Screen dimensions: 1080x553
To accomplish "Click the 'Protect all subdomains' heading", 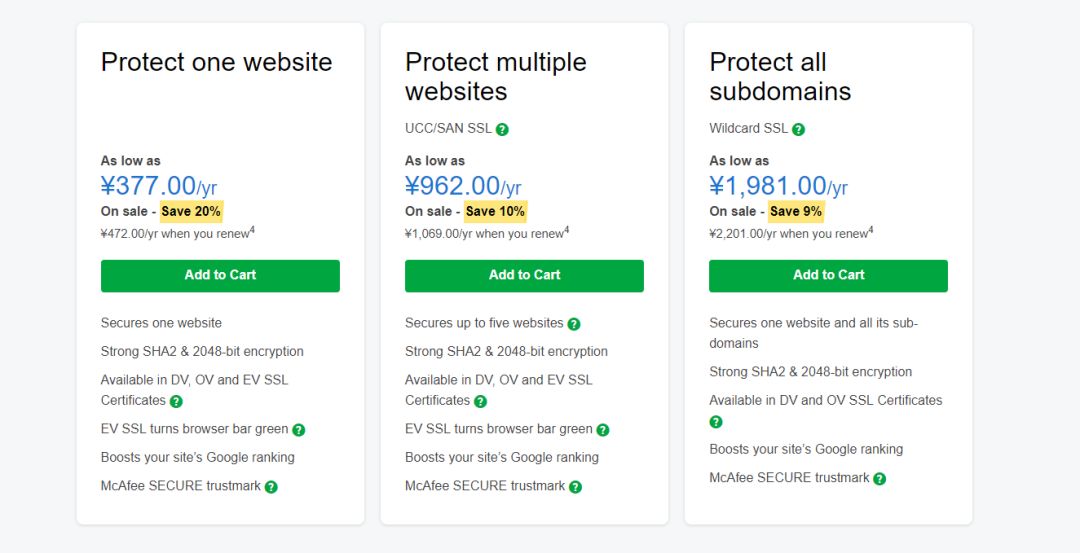I will 780,77.
